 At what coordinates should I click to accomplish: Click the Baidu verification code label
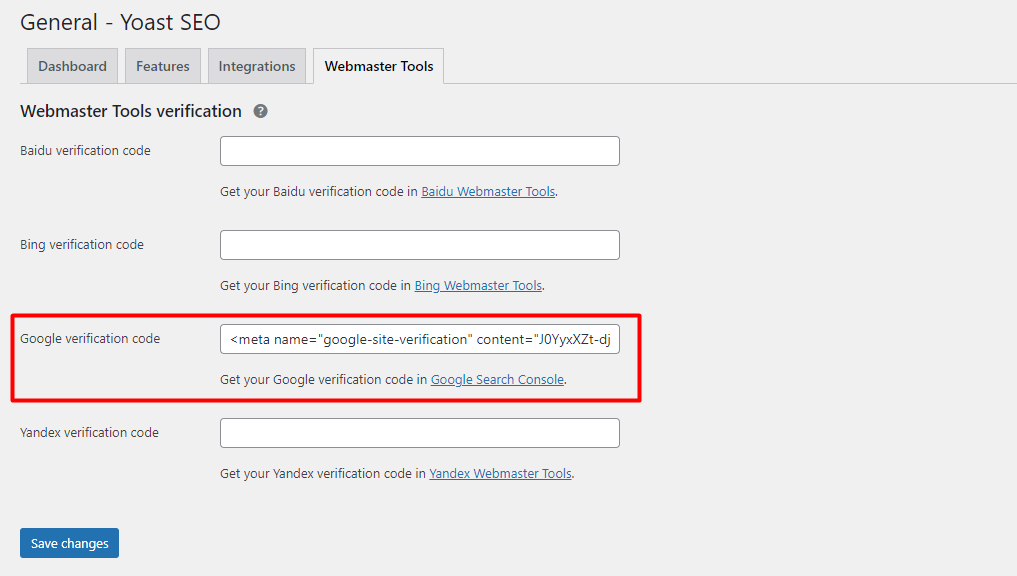point(84,150)
